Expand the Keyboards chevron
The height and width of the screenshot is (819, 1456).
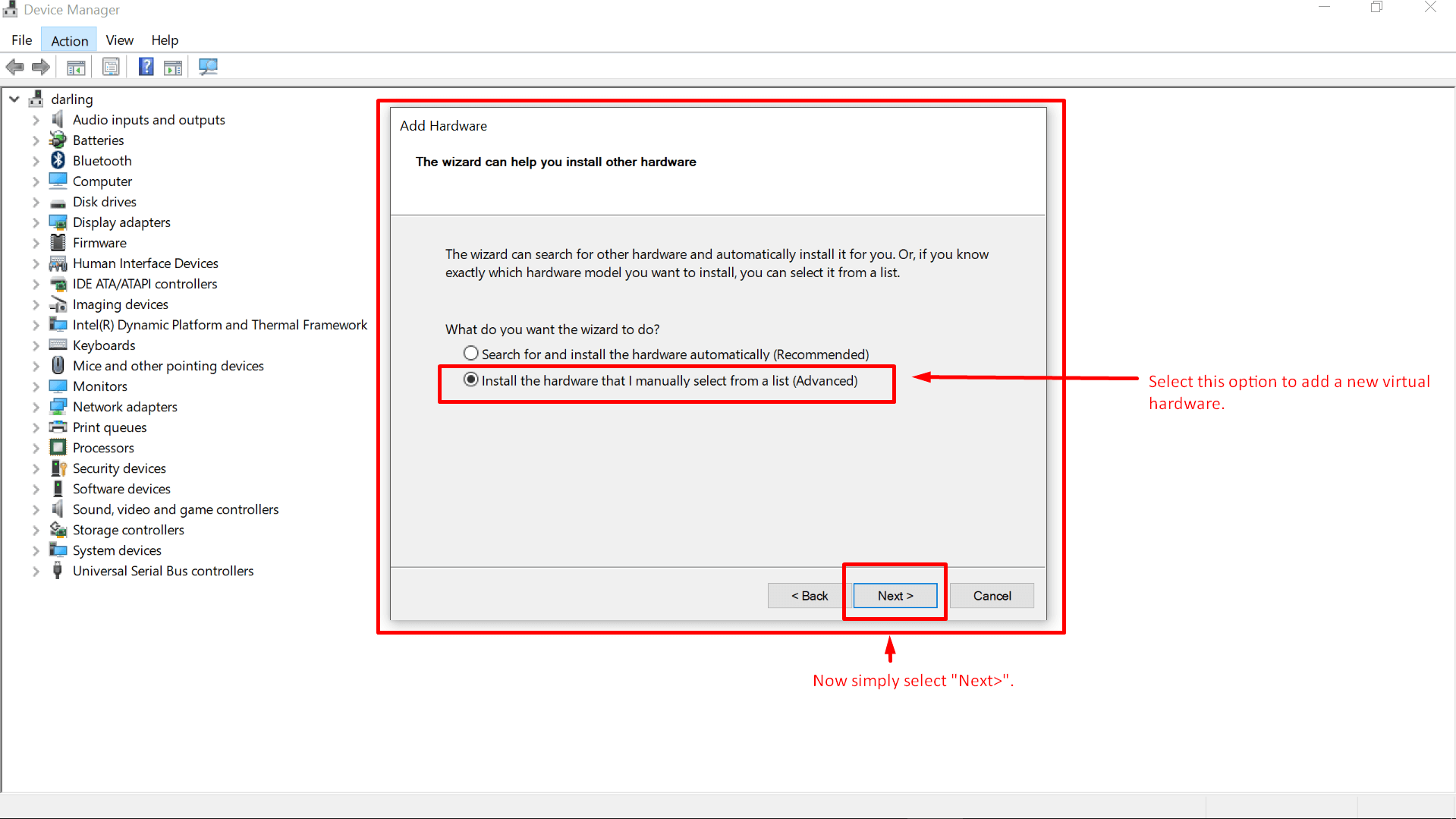coord(36,345)
